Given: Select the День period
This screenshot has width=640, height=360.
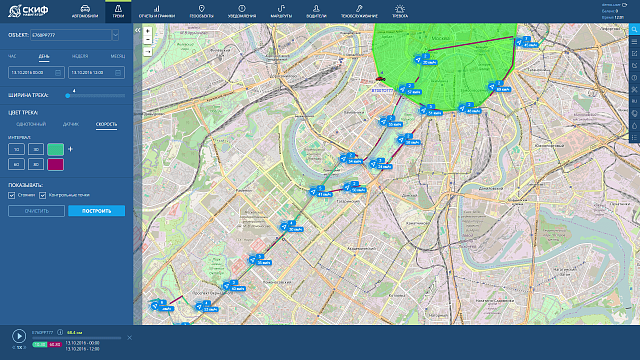Looking at the screenshot, I should [44, 56].
